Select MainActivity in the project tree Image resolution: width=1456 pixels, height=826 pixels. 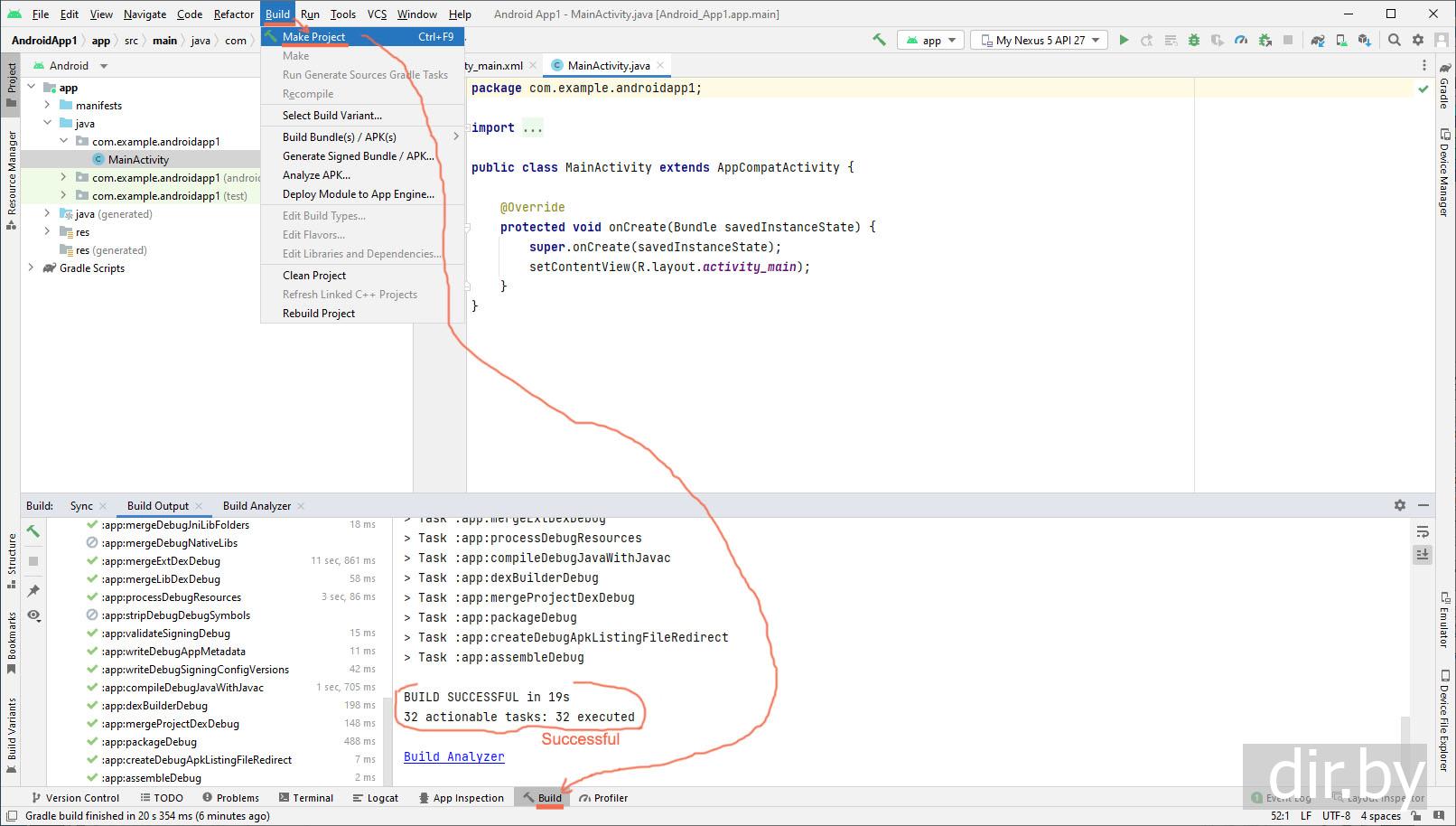pos(138,160)
